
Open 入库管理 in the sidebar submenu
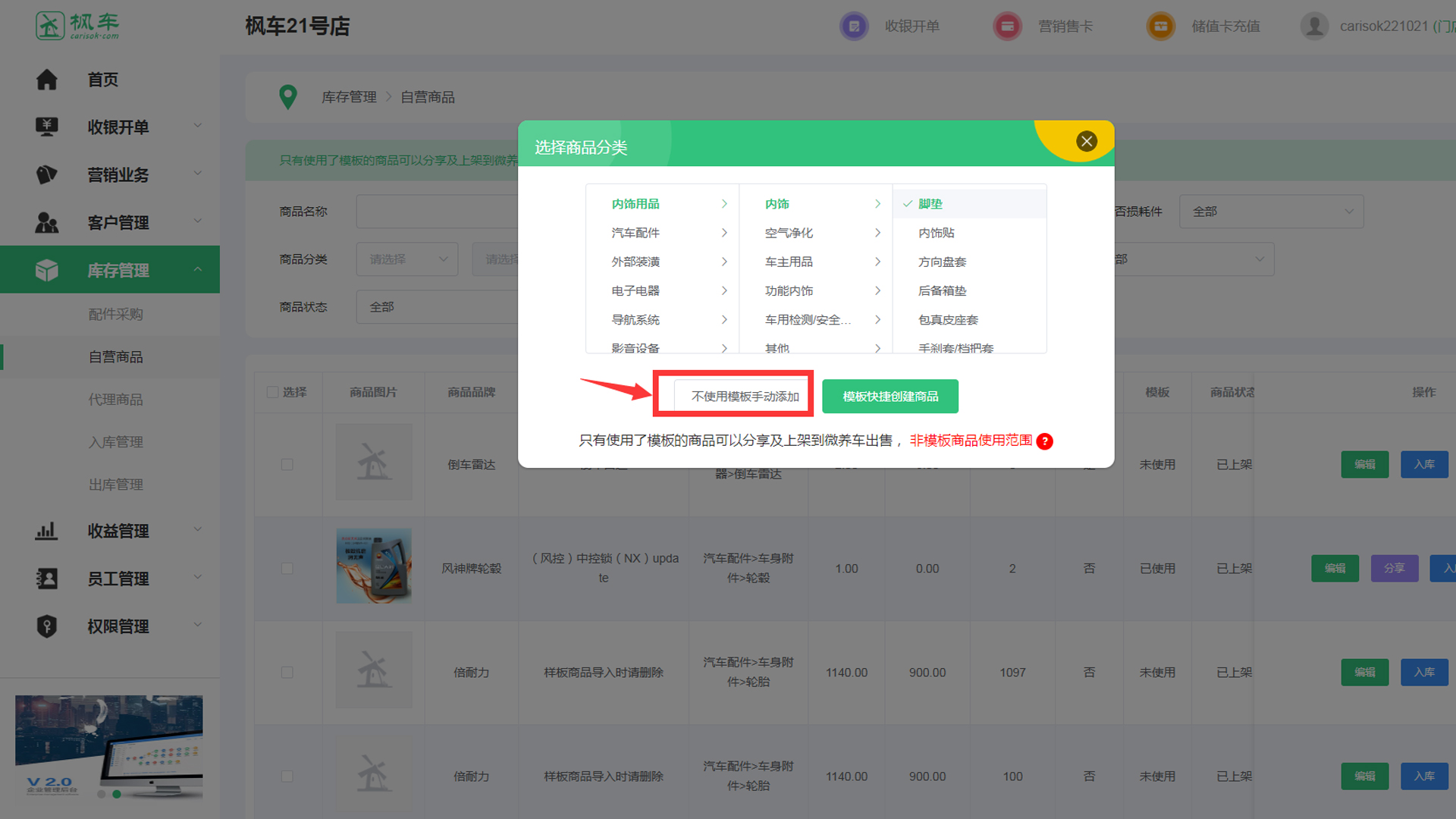(x=115, y=442)
